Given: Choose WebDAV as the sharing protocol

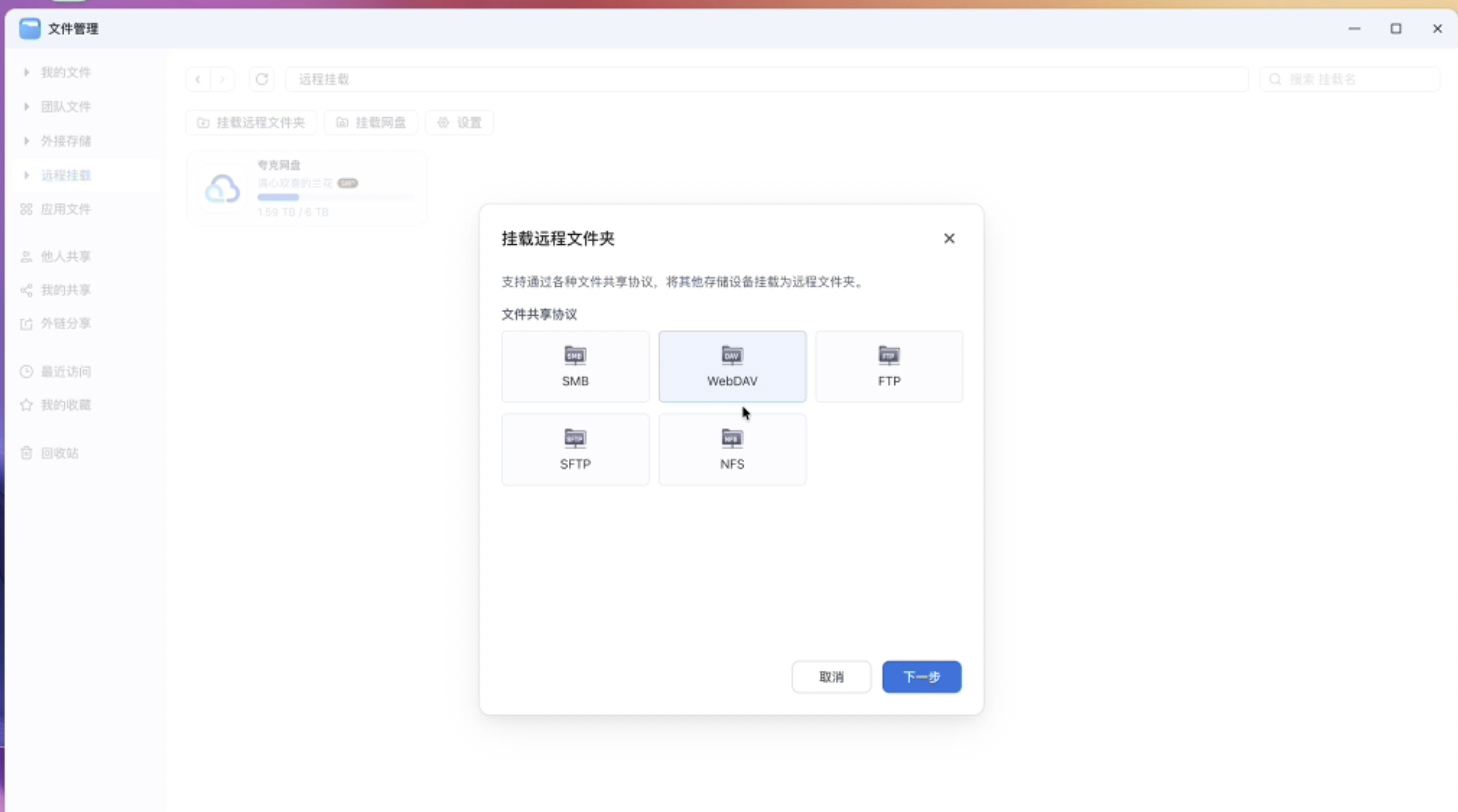Looking at the screenshot, I should pos(732,366).
